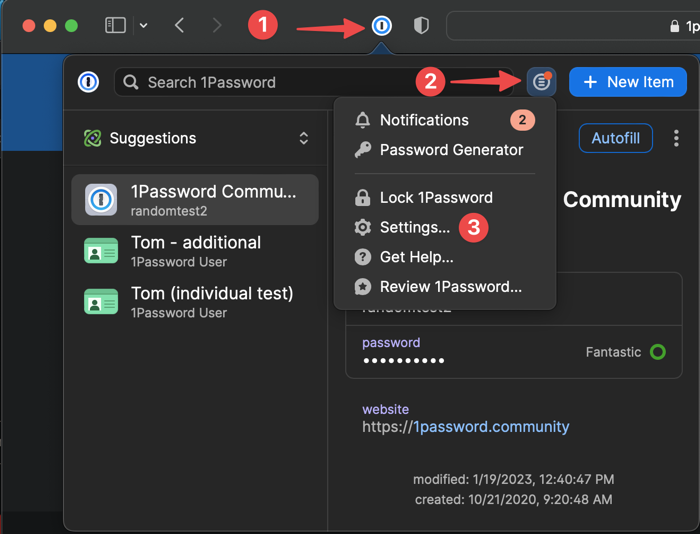
Task: Click the shield privacy icon in toolbar
Action: coord(421,26)
